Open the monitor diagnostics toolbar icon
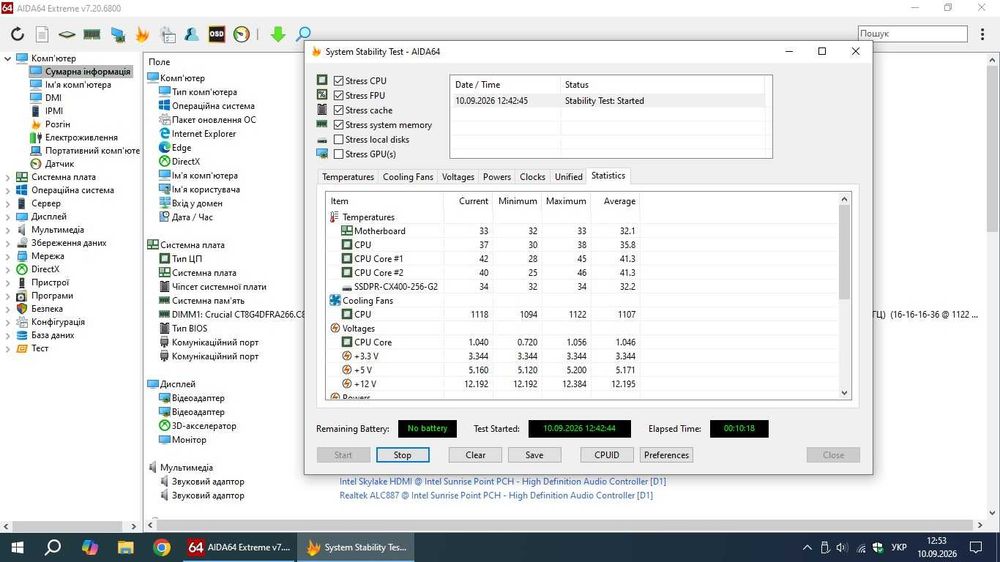Screen dimensions: 1000x562 point(117,34)
